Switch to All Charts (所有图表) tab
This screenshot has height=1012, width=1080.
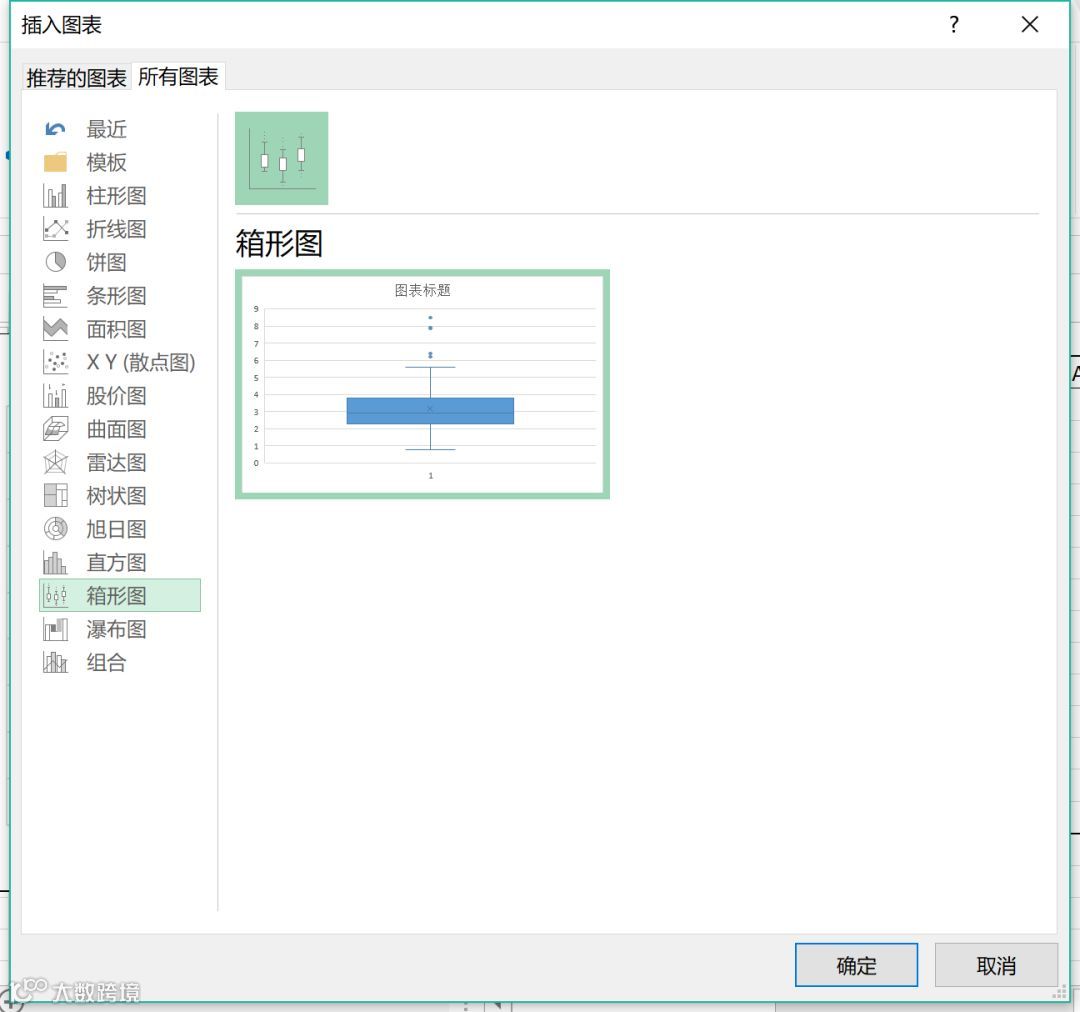click(178, 76)
